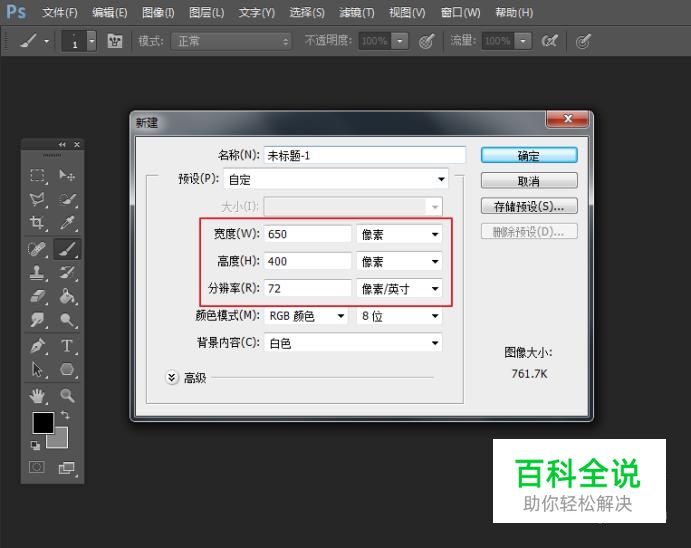Image resolution: width=691 pixels, height=548 pixels.
Task: Click the name field 未标题-1
Action: (364, 155)
